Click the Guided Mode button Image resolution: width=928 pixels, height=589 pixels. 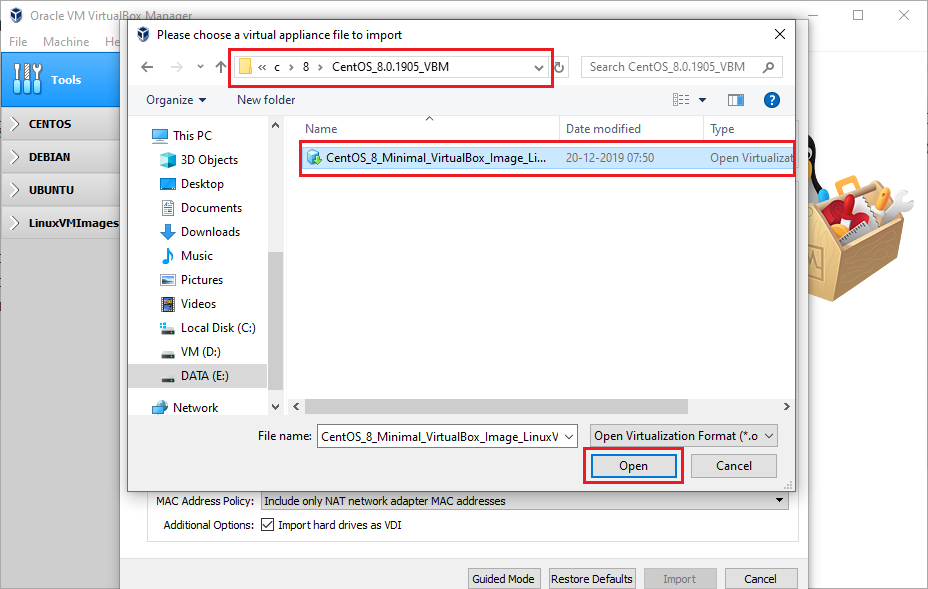point(503,579)
